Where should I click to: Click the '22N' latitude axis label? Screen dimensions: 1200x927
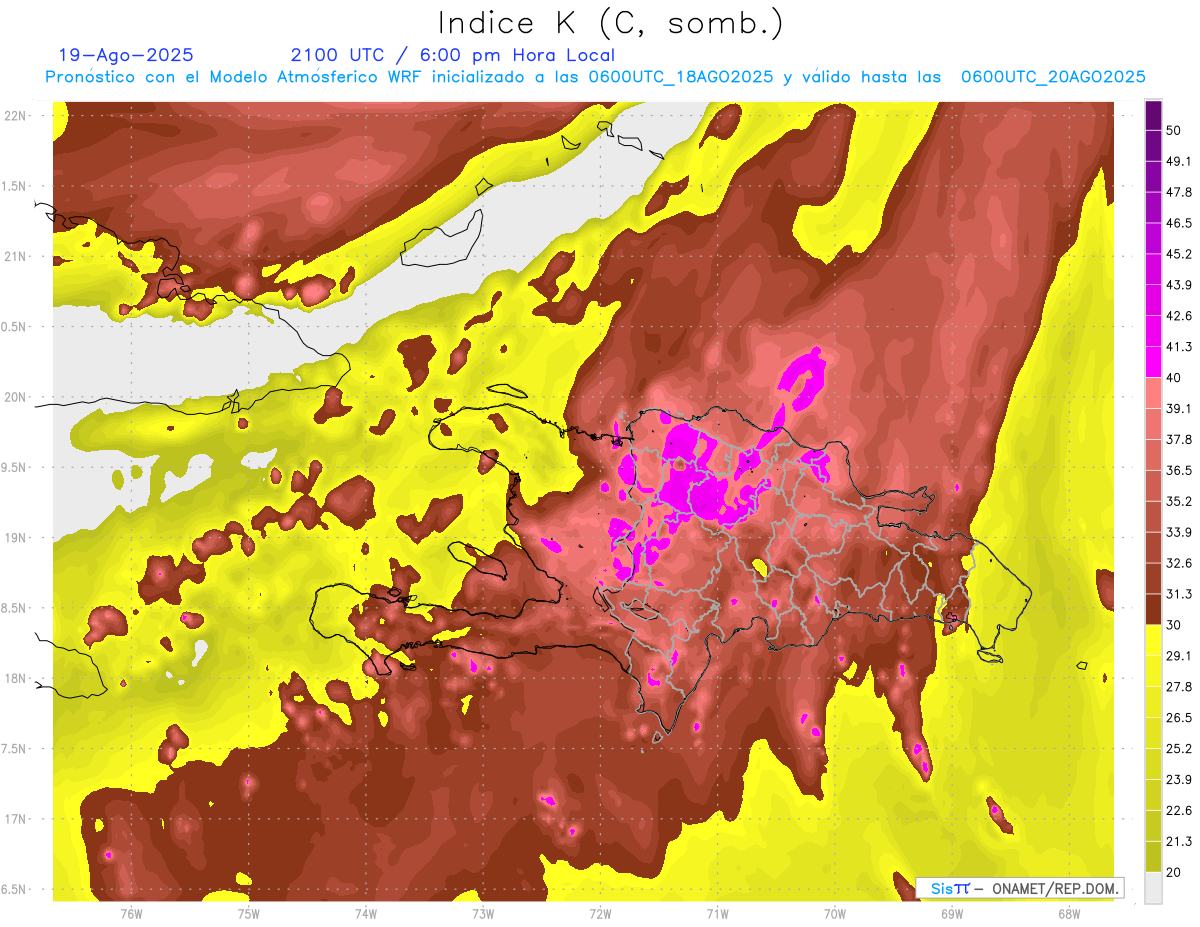tap(15, 116)
